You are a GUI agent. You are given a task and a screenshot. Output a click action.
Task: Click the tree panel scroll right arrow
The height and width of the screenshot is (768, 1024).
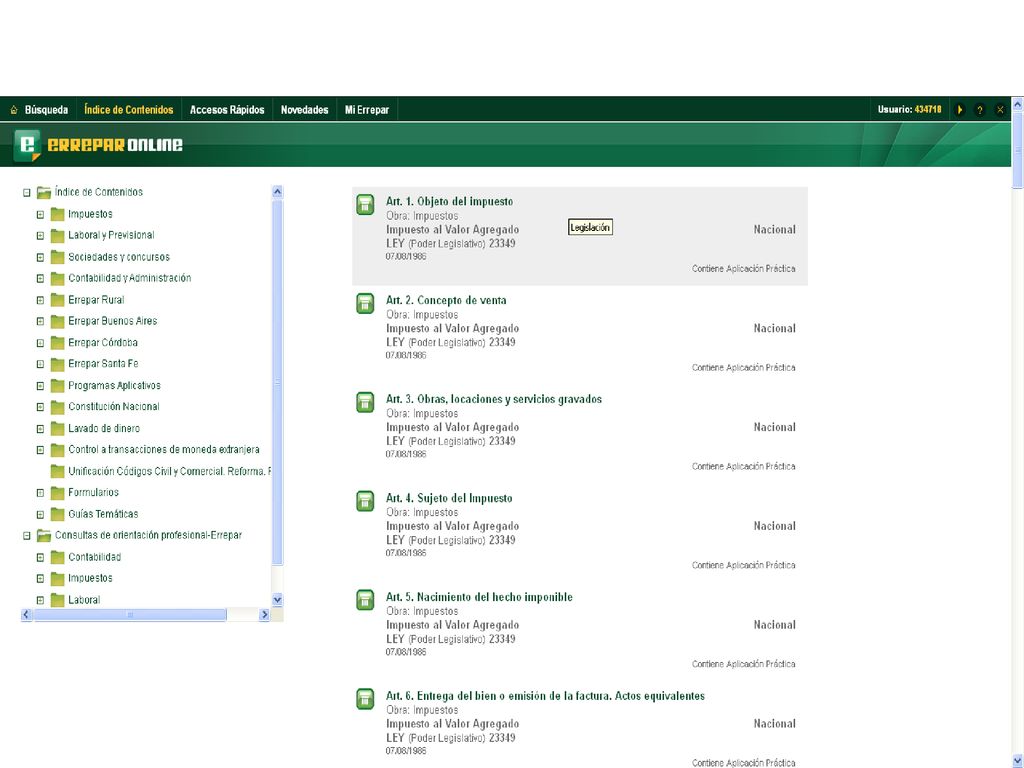[264, 615]
